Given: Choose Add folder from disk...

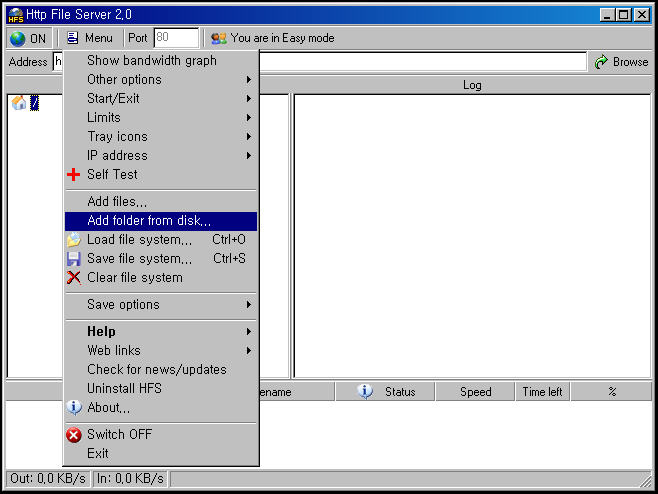Looking at the screenshot, I should [x=161, y=221].
